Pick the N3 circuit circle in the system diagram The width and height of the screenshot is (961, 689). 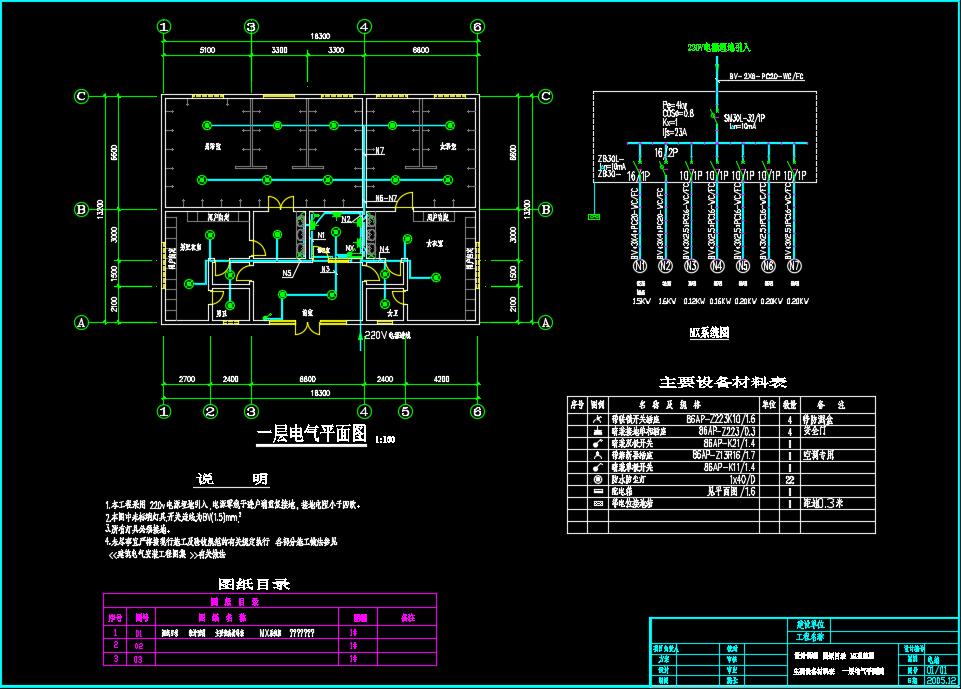[691, 266]
